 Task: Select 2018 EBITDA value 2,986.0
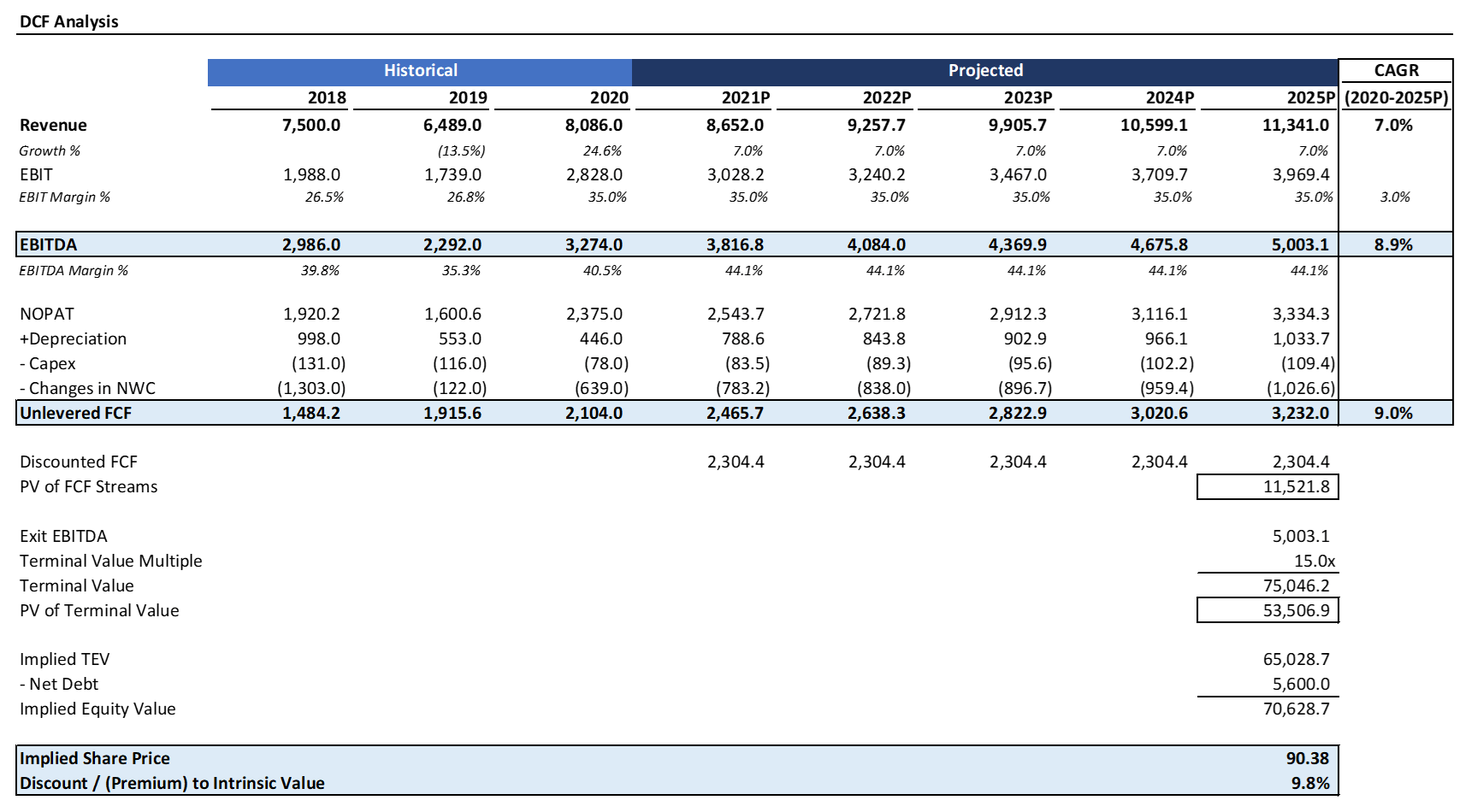pos(311,244)
